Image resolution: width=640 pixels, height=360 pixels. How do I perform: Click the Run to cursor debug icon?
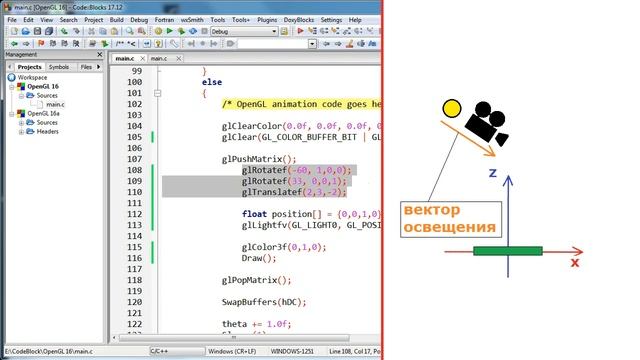click(312, 31)
